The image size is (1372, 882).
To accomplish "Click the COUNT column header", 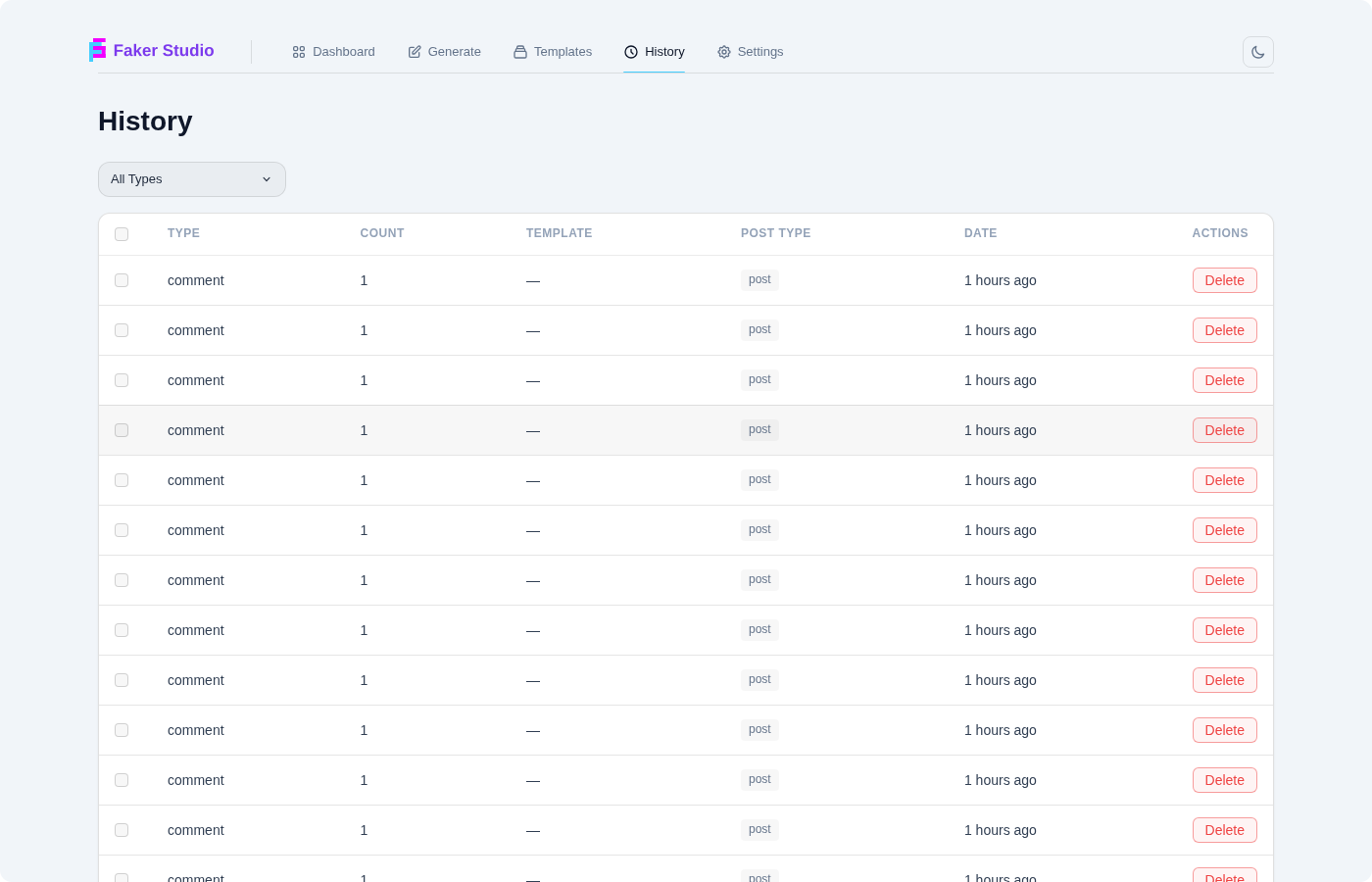I will point(382,233).
